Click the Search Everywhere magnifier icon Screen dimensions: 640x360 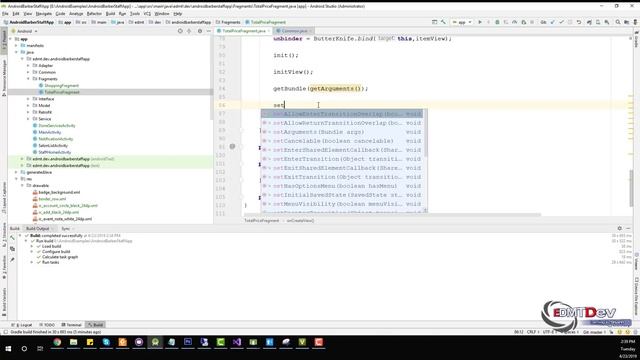(618, 22)
